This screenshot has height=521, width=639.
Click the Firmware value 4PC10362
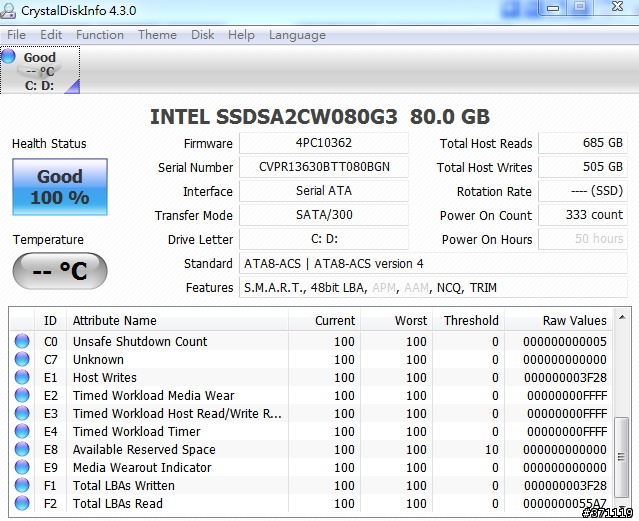point(324,143)
